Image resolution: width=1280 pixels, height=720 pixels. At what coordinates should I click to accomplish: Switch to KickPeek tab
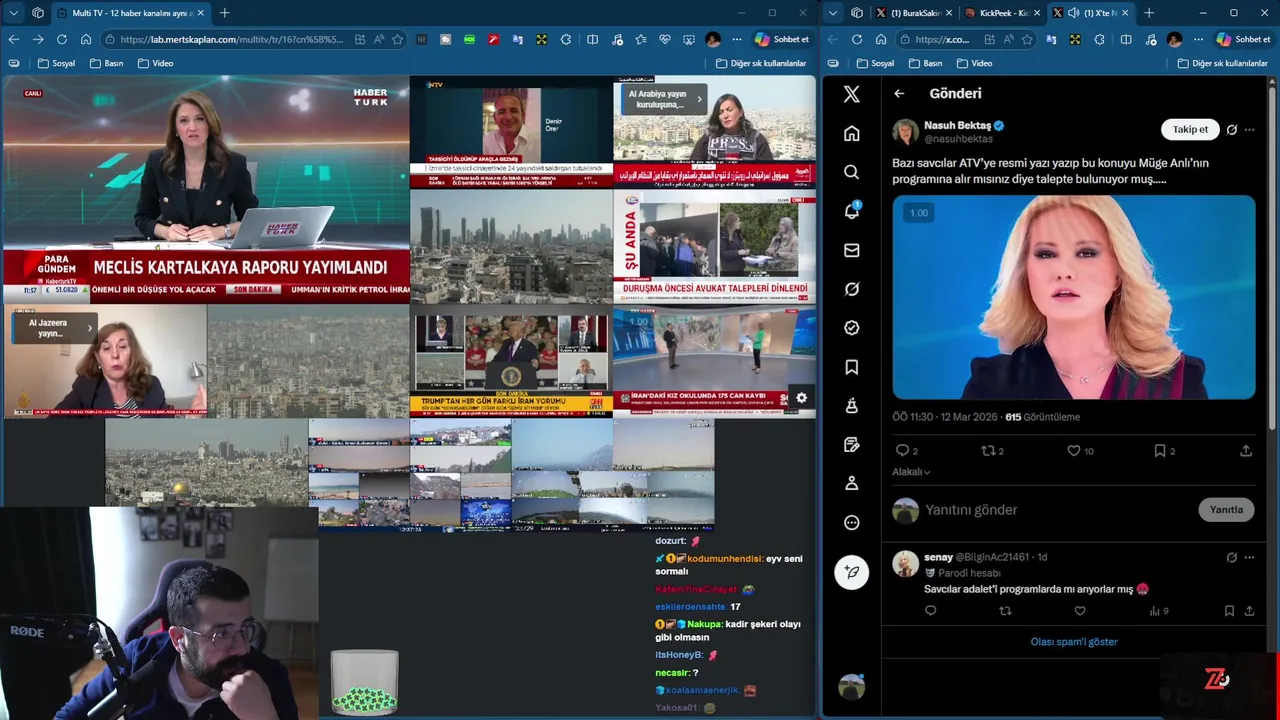click(x=1001, y=13)
